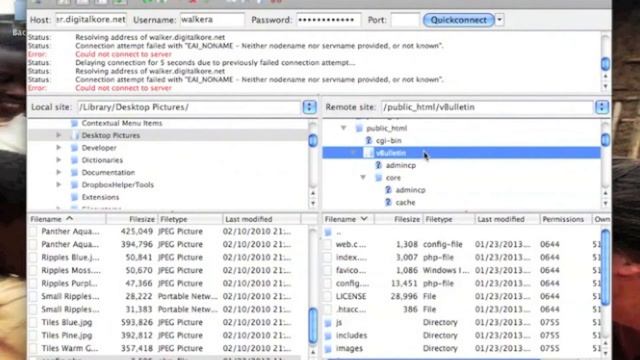Image resolution: width=640 pixels, height=360 pixels.
Task: Open the Quickconnect history dropdown arrow
Action: [500, 20]
